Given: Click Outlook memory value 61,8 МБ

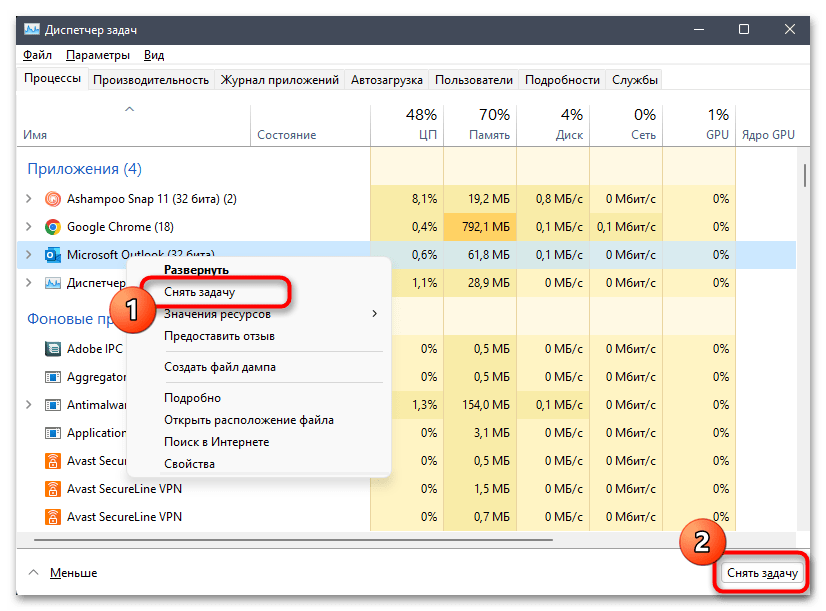Looking at the screenshot, I should (488, 255).
